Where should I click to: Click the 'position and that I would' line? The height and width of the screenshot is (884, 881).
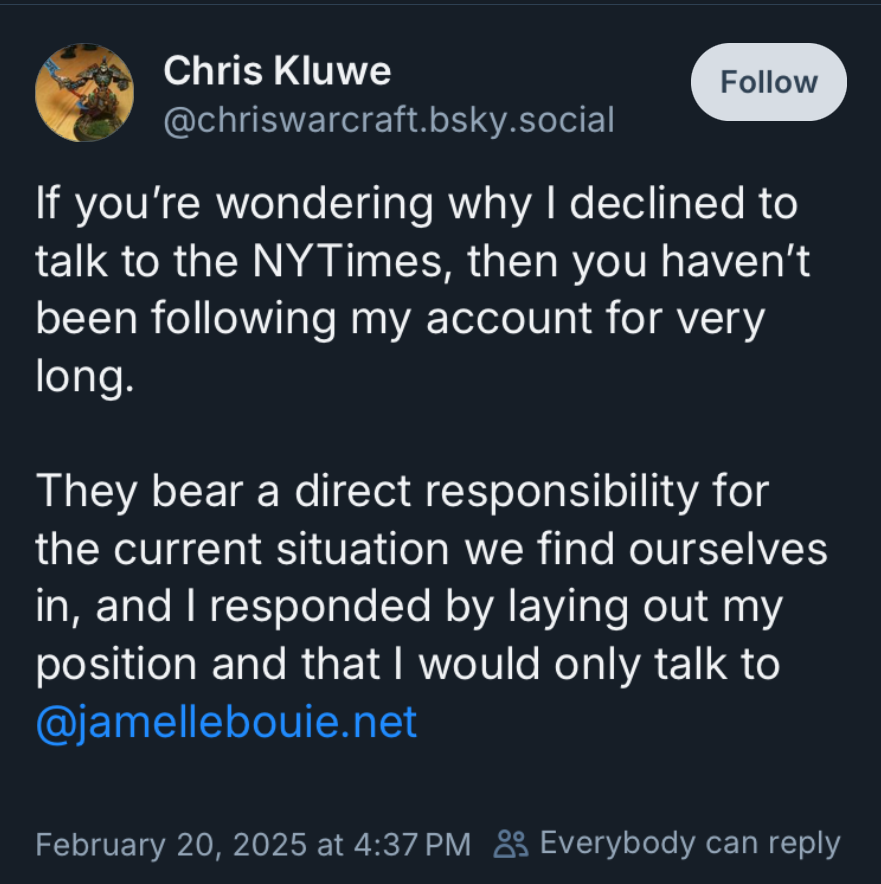pyautogui.click(x=300, y=665)
